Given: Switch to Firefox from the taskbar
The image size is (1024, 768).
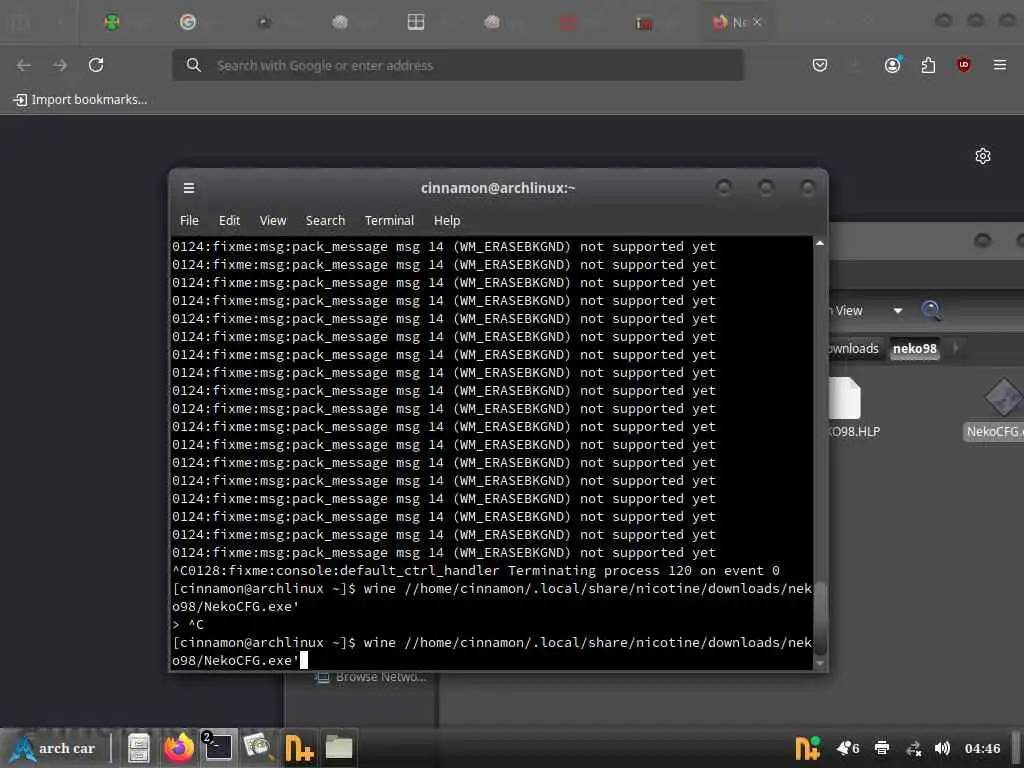Looking at the screenshot, I should (x=178, y=748).
